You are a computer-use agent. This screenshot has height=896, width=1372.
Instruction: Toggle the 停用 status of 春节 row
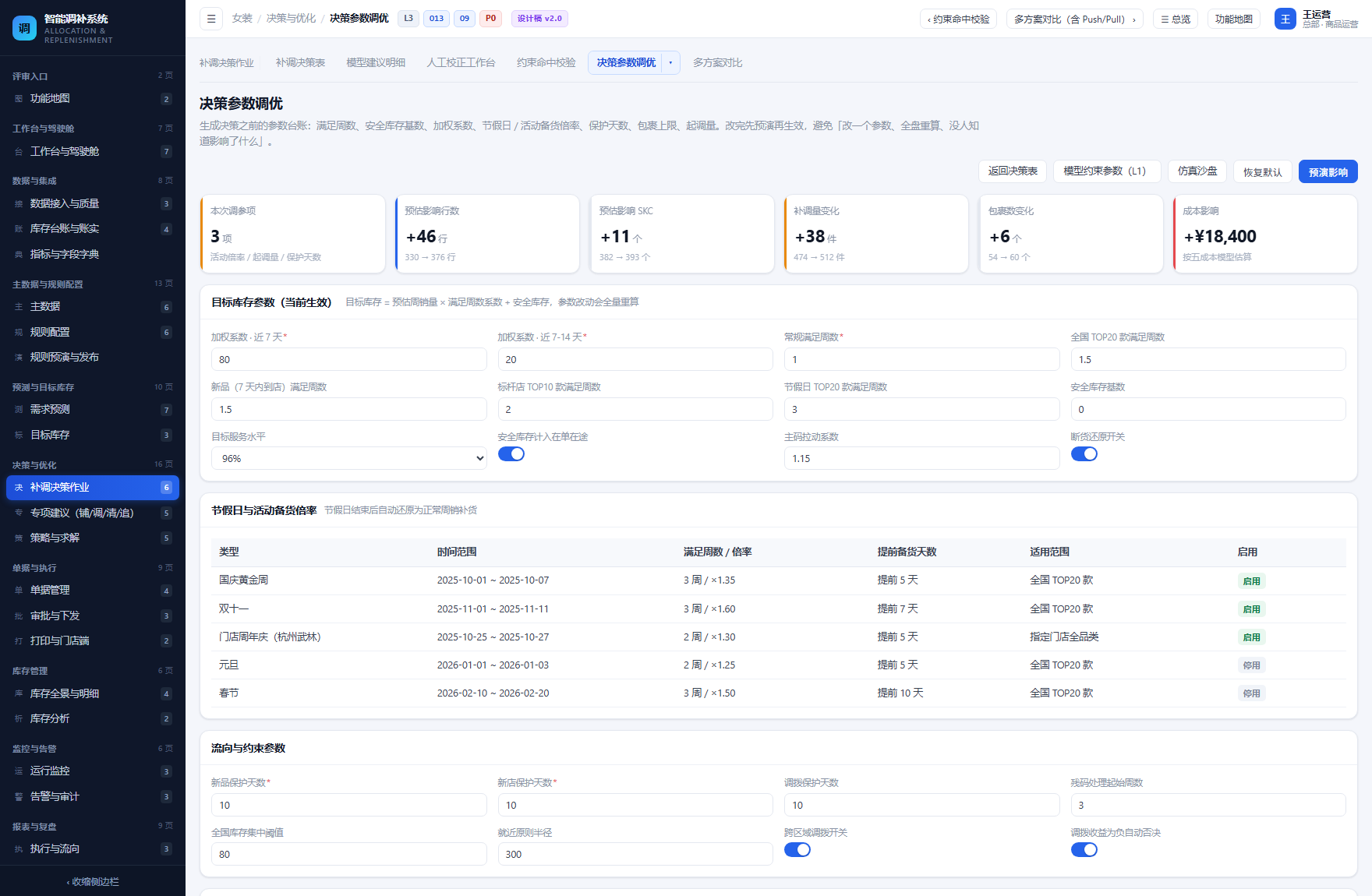click(1252, 693)
